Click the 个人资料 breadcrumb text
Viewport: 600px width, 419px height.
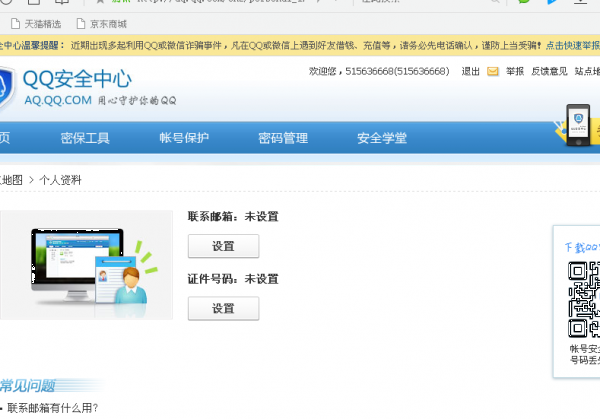60,180
